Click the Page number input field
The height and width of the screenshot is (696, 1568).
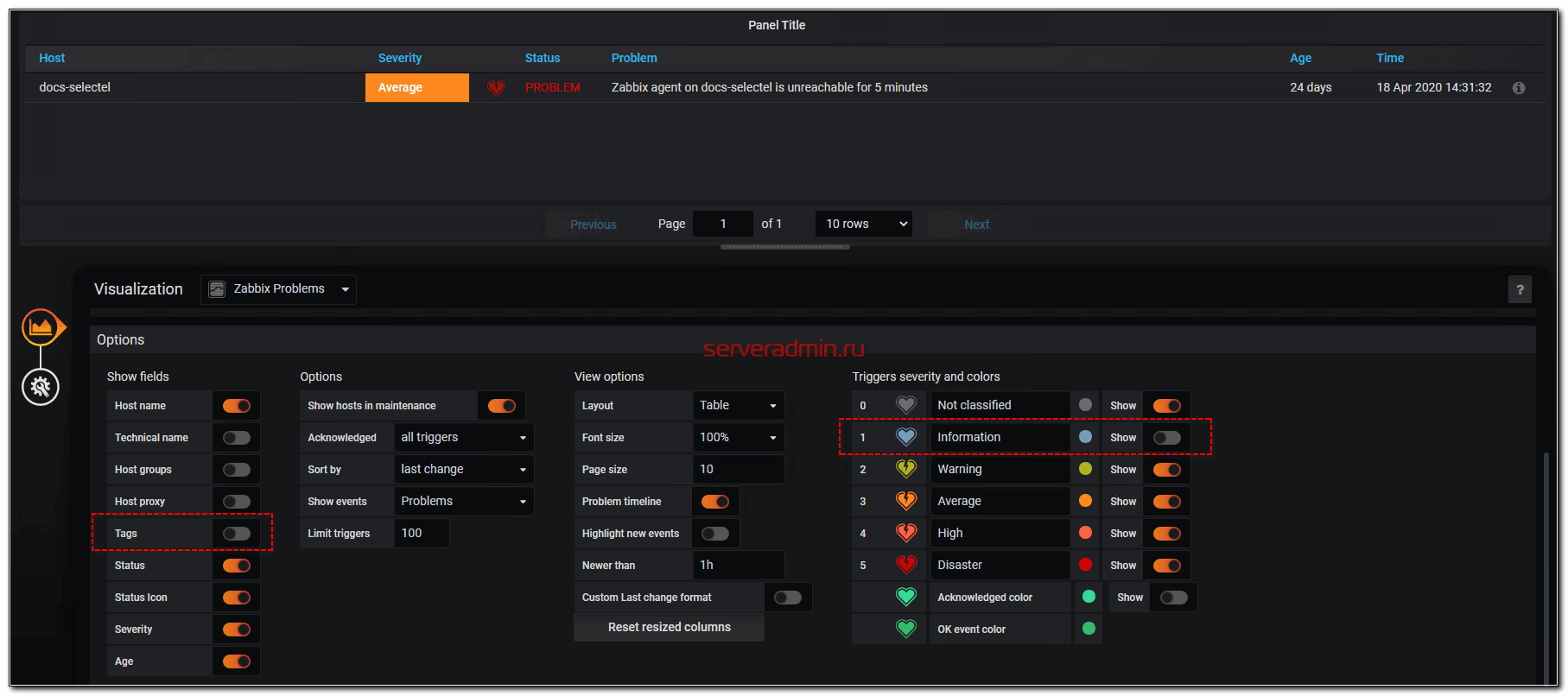coord(723,224)
